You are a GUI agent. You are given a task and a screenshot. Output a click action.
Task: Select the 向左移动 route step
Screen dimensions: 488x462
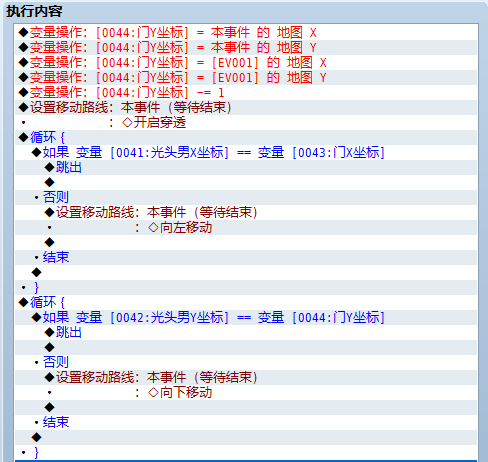(246, 228)
